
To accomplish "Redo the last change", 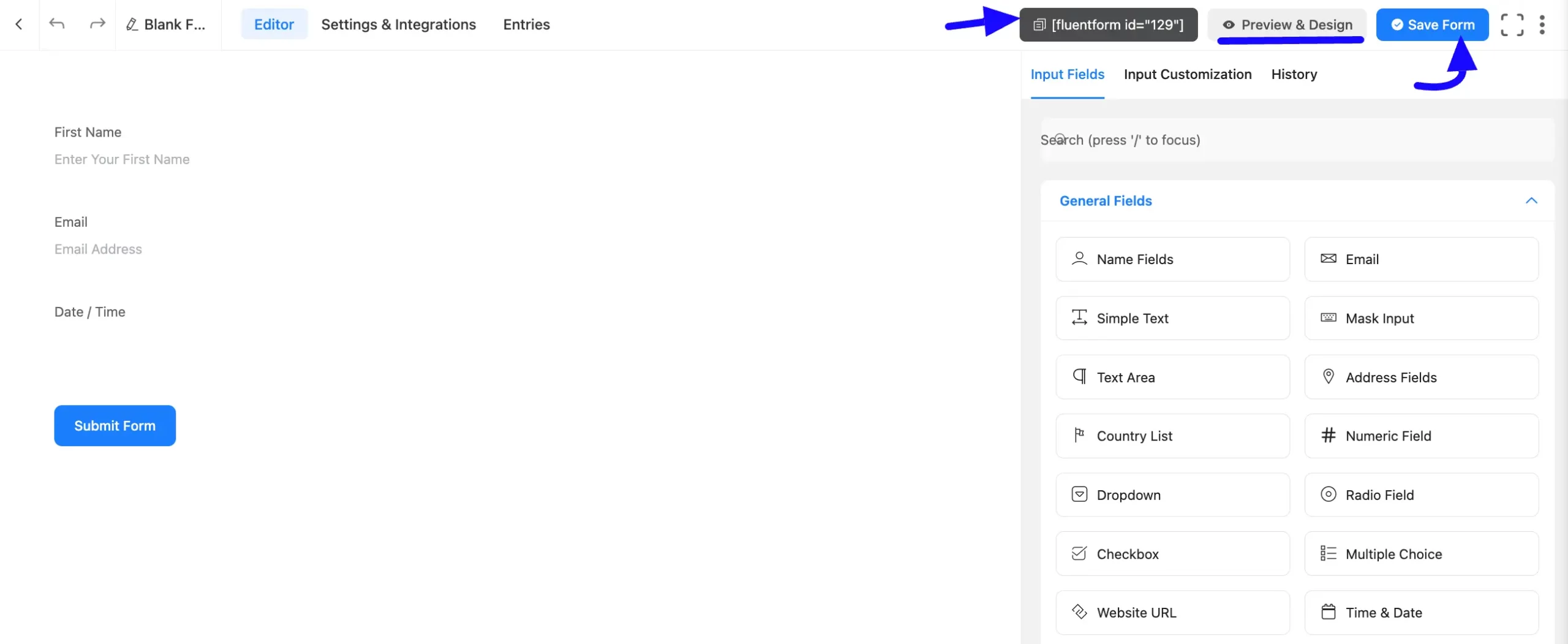I will coord(97,25).
